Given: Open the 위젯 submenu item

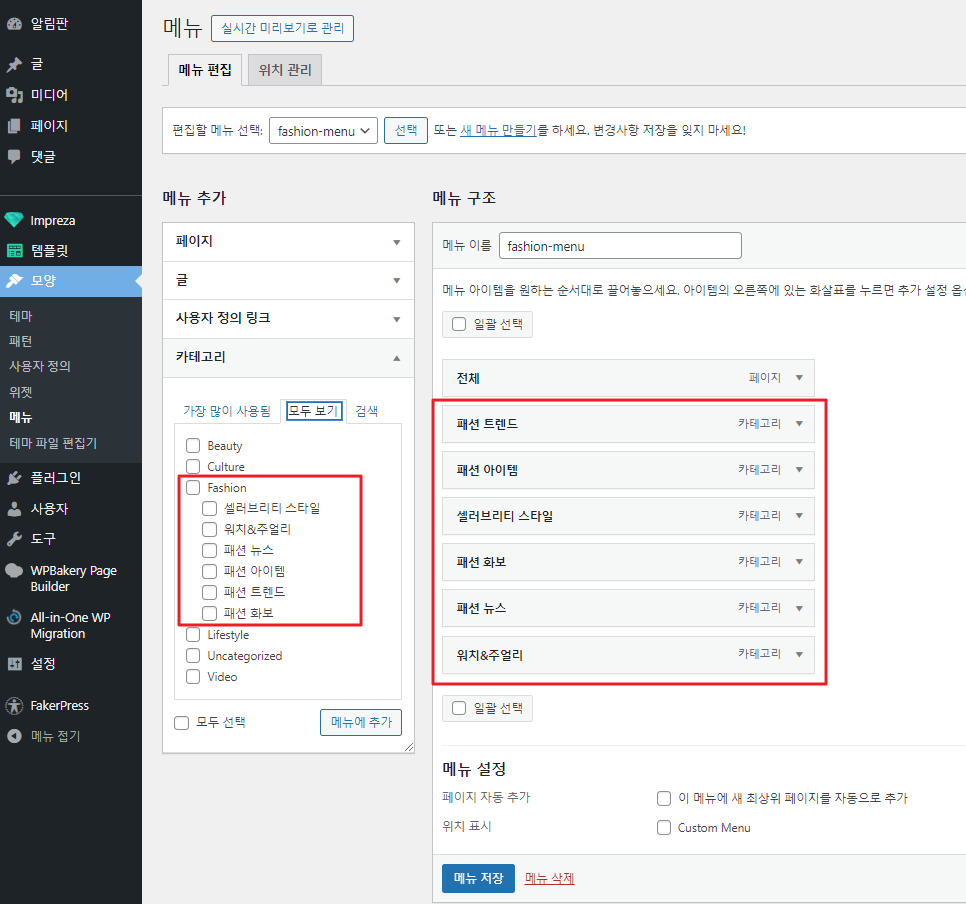Looking at the screenshot, I should coord(21,392).
